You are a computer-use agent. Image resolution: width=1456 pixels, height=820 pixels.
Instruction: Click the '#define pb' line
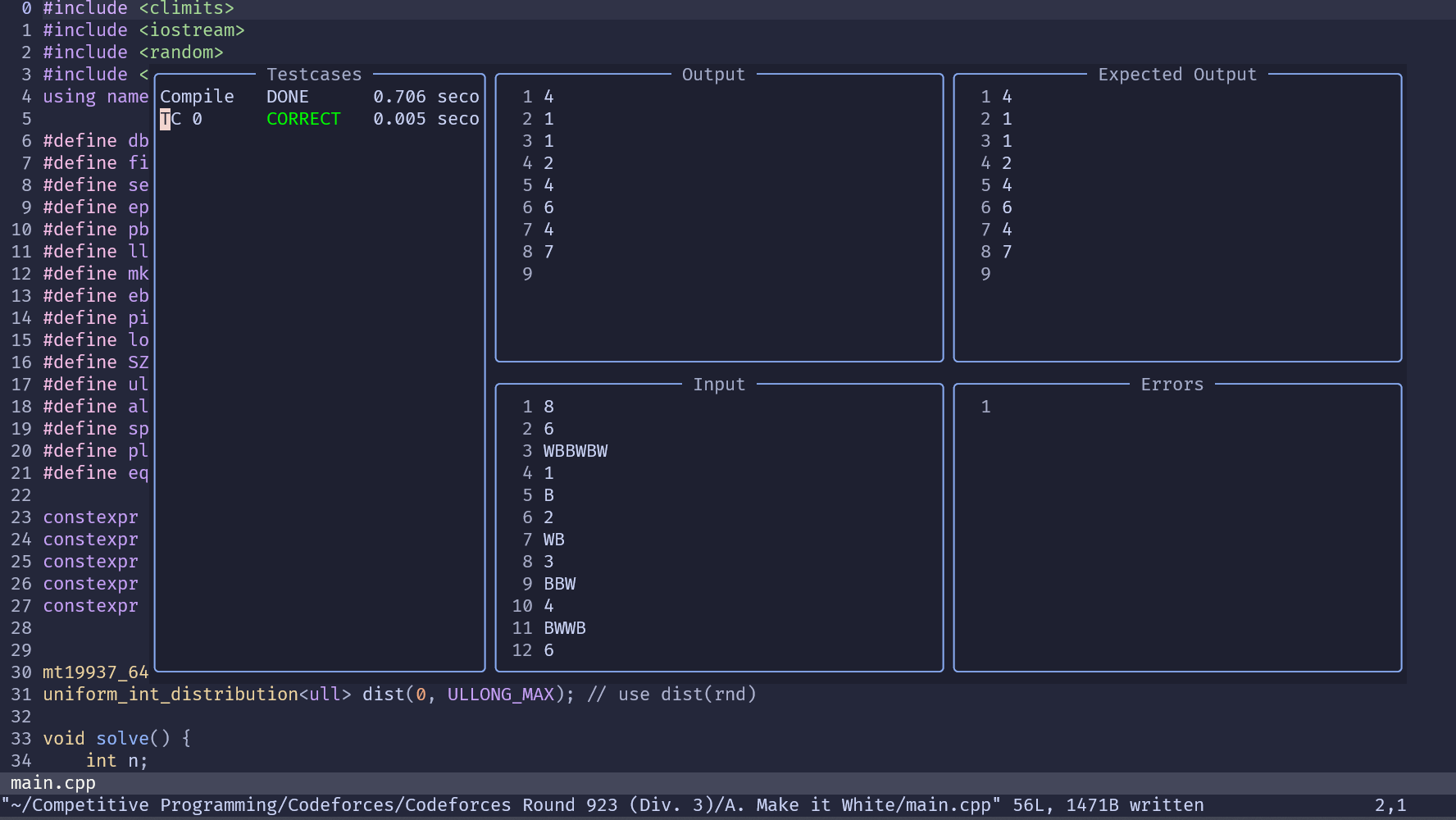96,230
